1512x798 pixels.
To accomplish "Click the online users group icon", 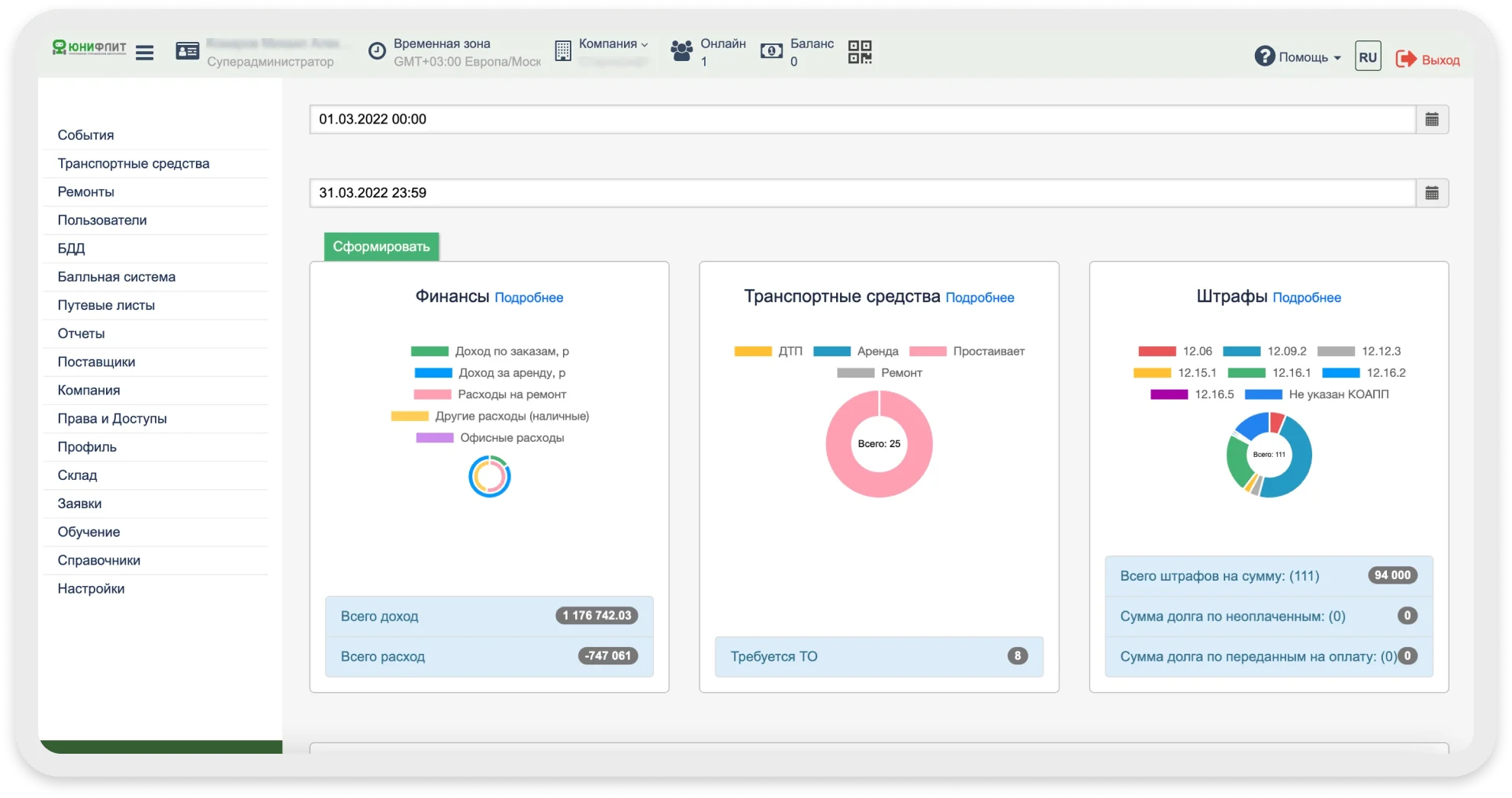I will tap(681, 51).
